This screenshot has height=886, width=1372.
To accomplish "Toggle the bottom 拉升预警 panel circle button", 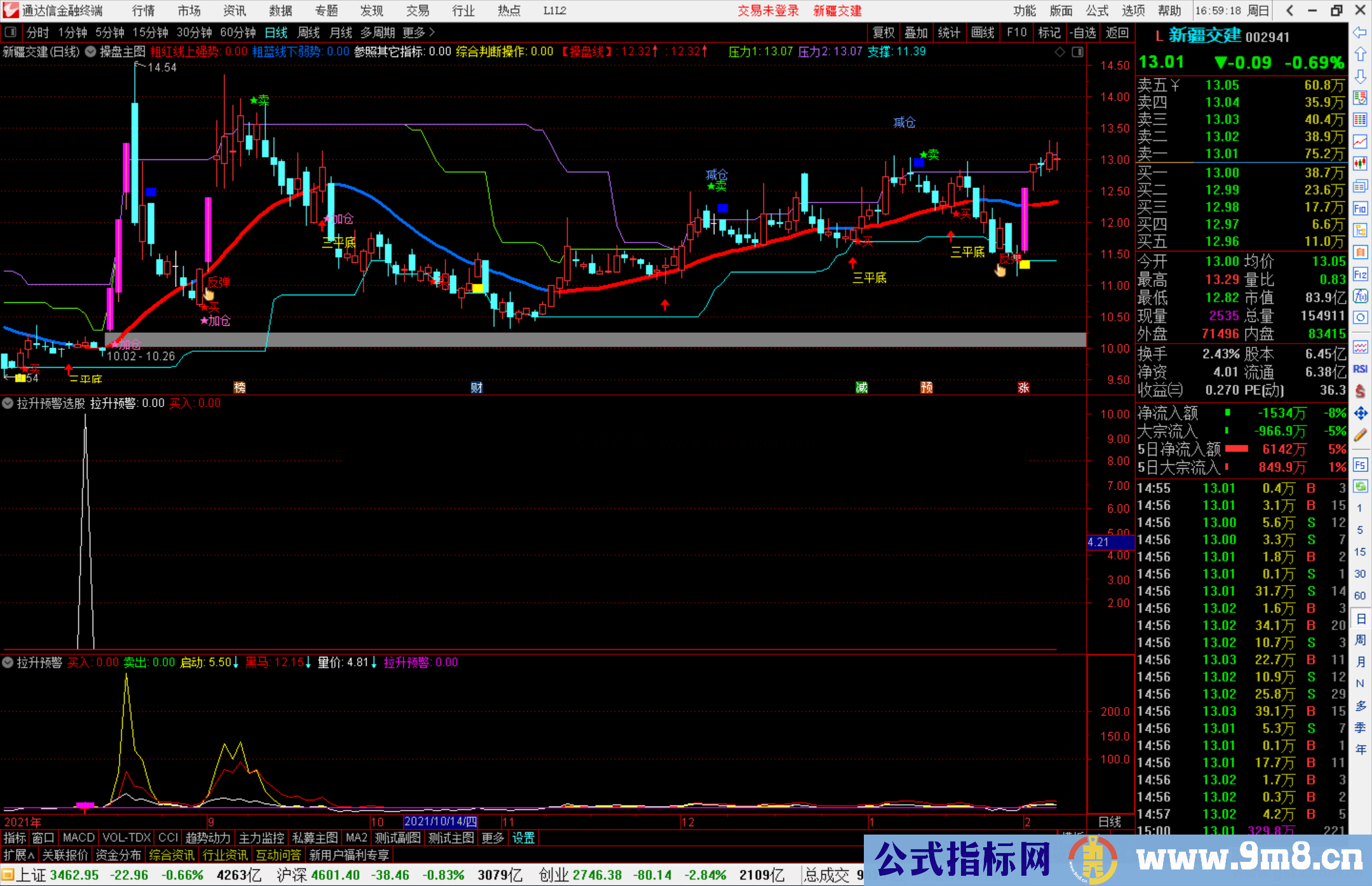I will tap(8, 662).
